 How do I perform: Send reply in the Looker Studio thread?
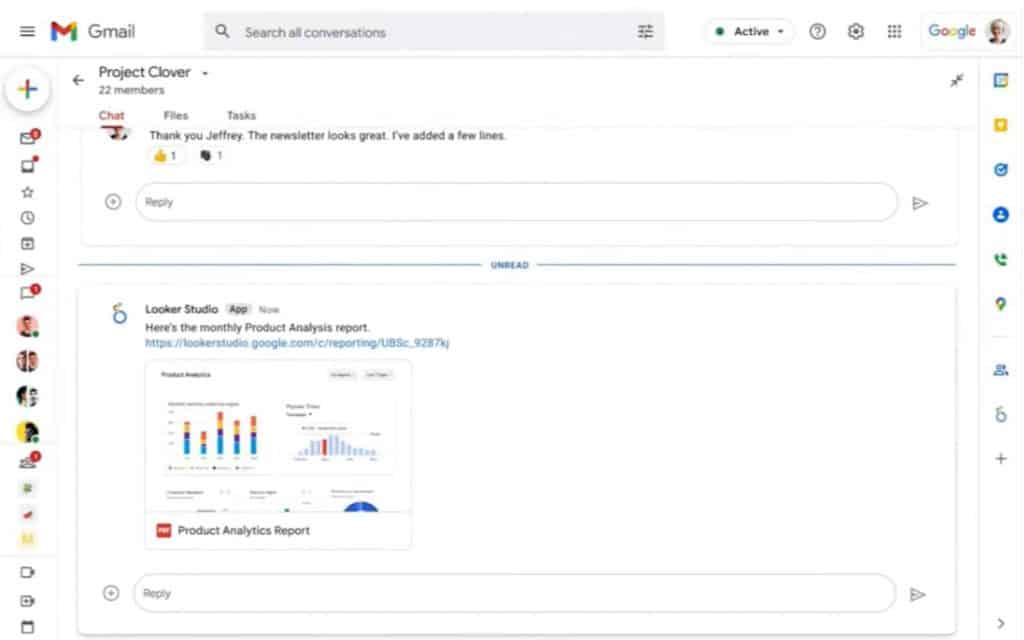pyautogui.click(x=918, y=594)
